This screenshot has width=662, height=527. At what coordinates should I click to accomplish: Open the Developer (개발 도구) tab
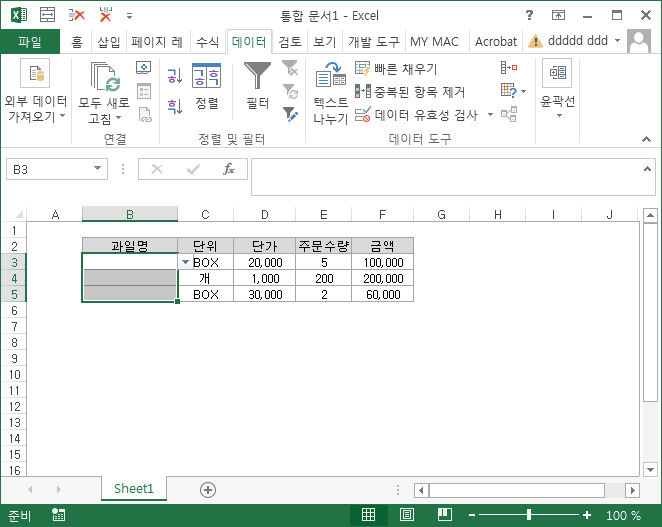374,42
